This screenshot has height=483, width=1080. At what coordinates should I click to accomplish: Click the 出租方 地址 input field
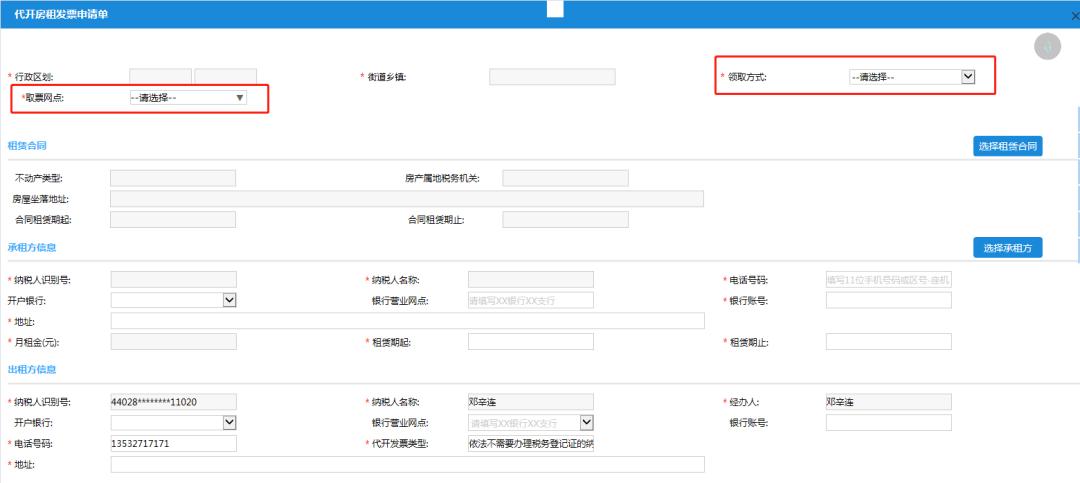pos(407,464)
